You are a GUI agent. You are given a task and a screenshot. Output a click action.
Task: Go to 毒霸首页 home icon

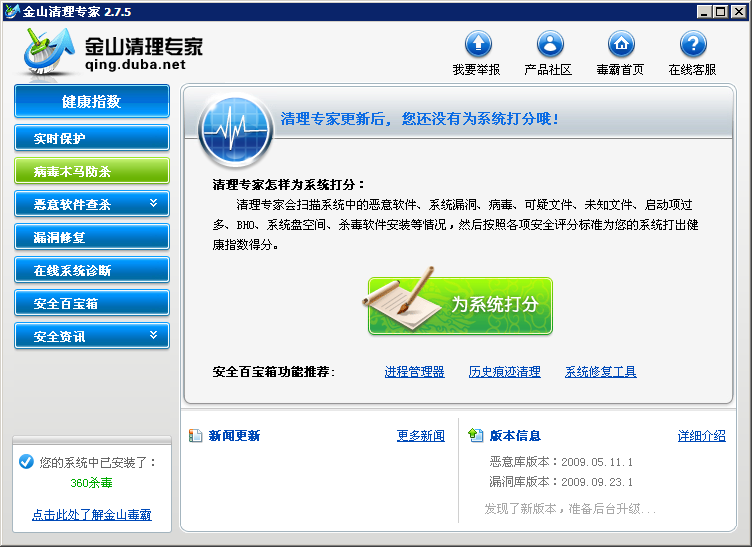tap(621, 44)
